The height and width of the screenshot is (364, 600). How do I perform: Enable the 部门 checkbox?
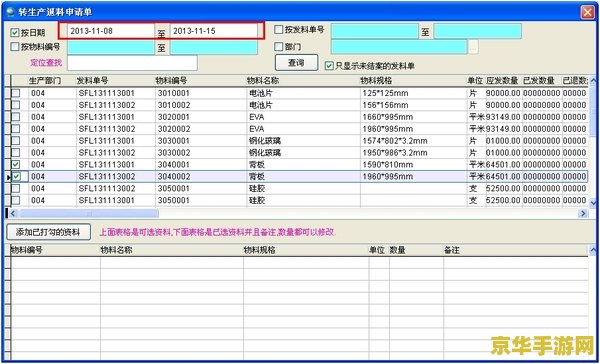pos(279,47)
